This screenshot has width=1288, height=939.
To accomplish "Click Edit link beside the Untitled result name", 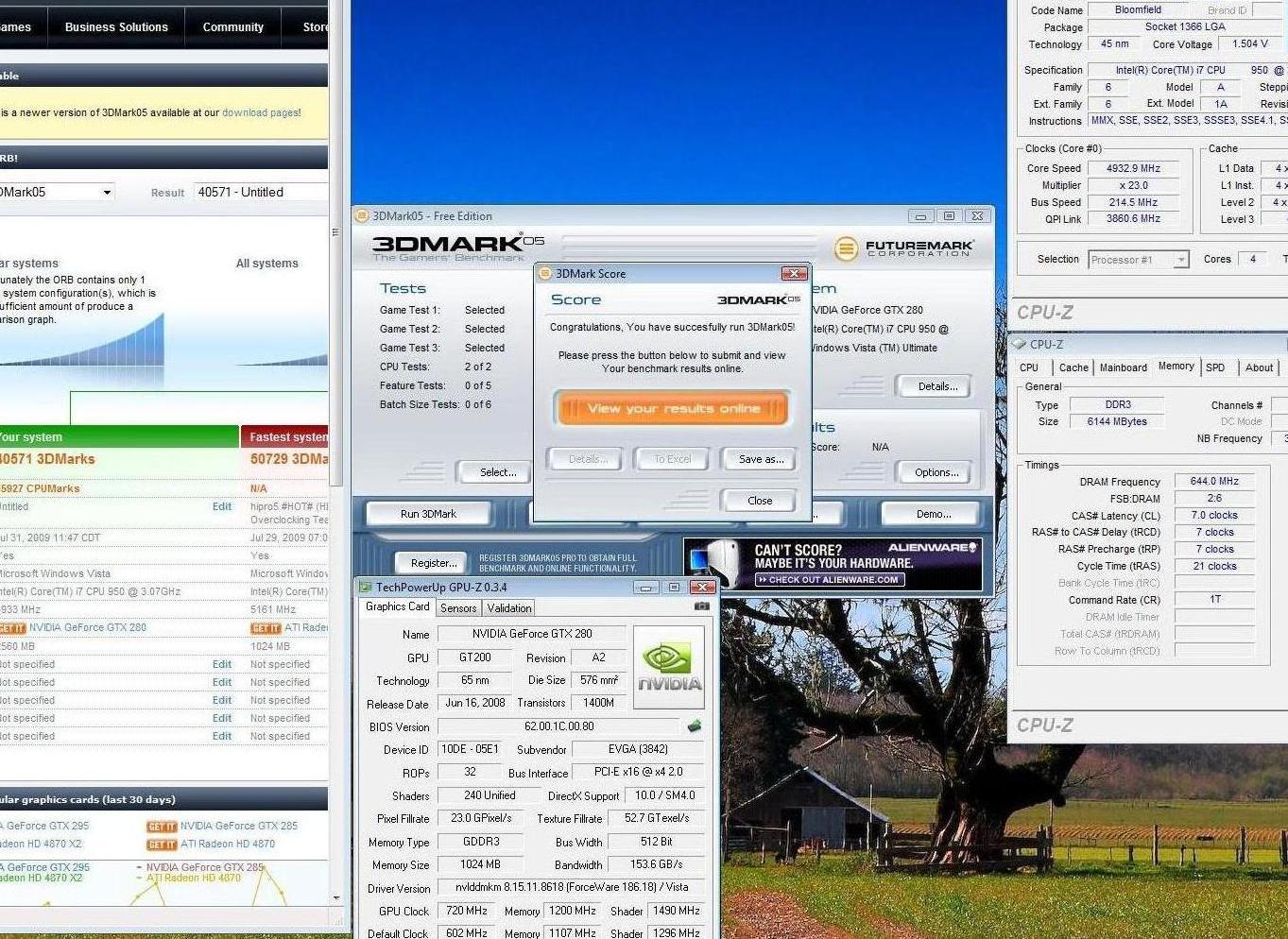I will 222,506.
